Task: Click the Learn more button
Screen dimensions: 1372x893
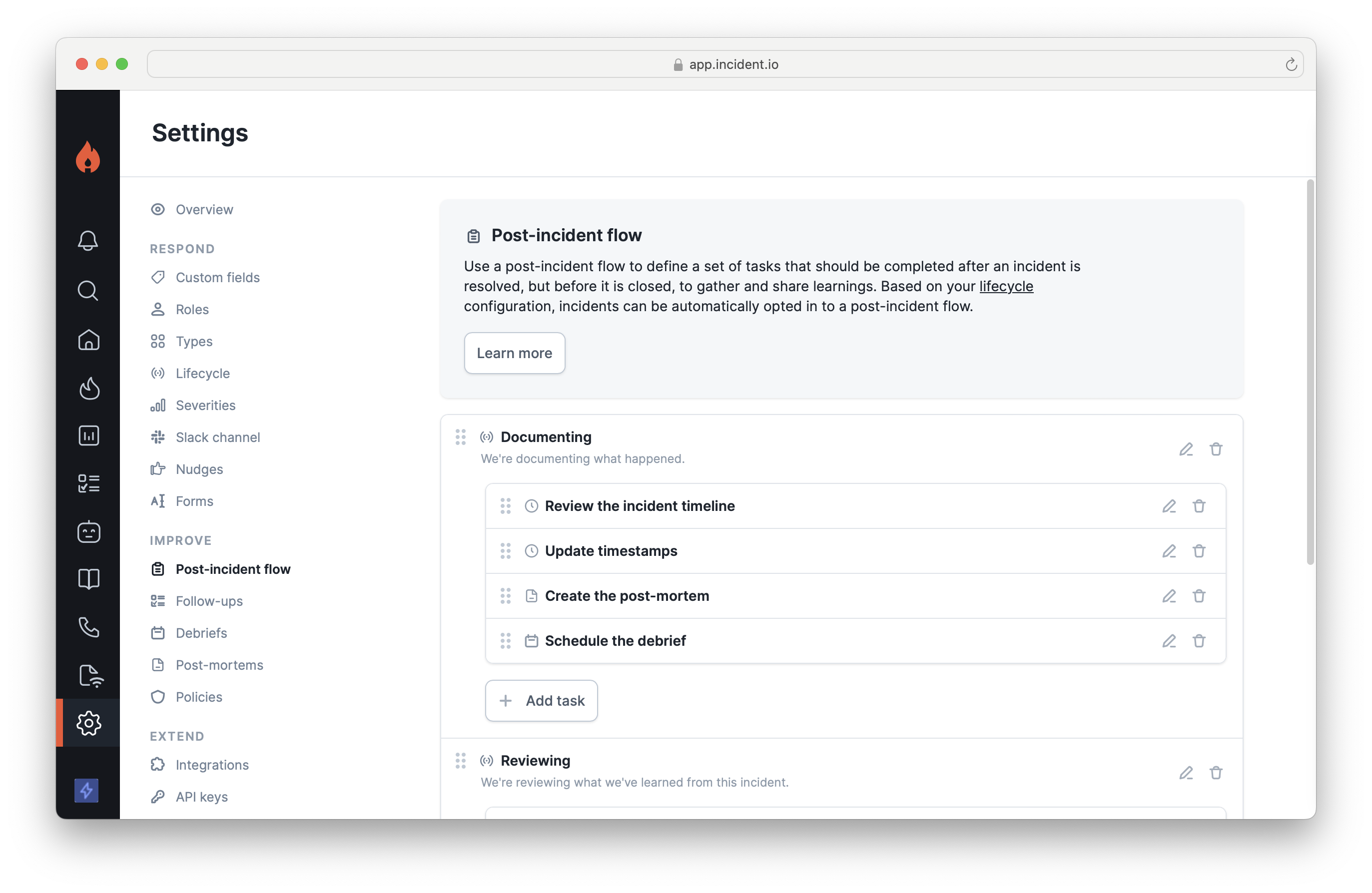Action: 514,353
